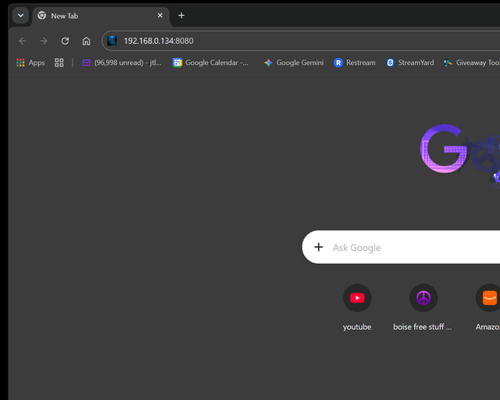Select the New Tab tab
Viewport: 500px width, 400px height.
(100, 16)
